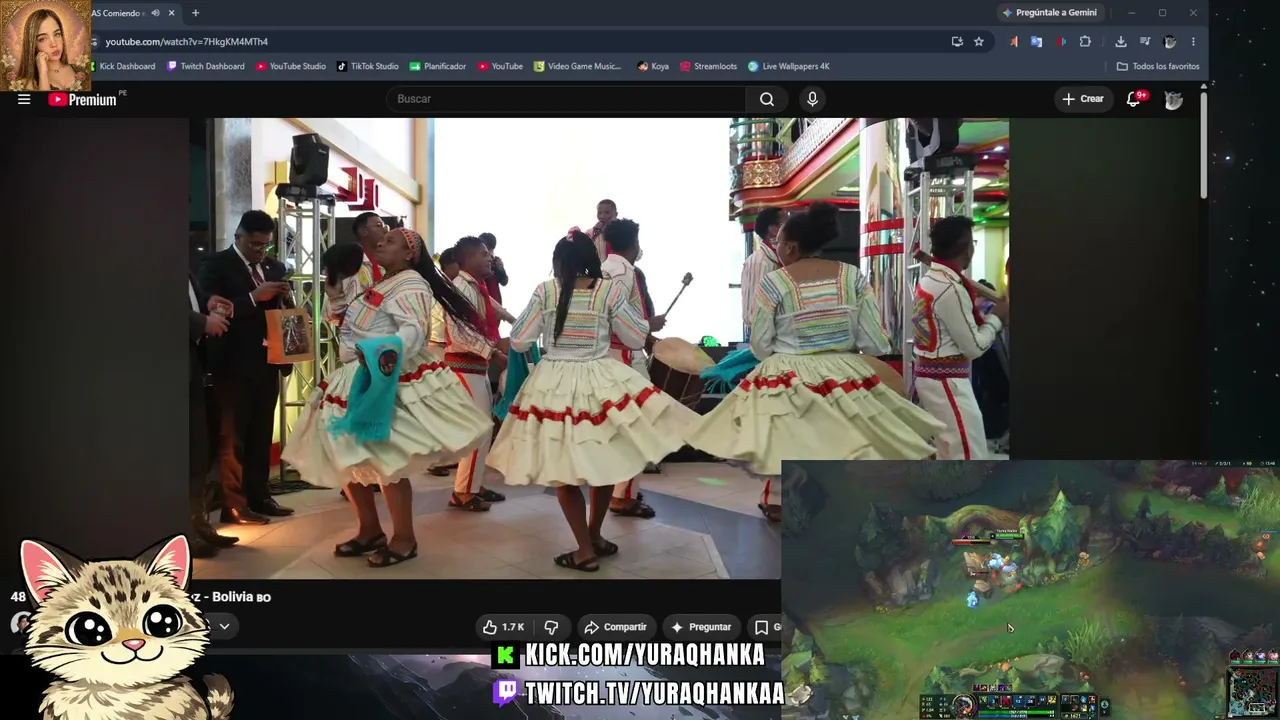The width and height of the screenshot is (1280, 720).
Task: Click the address bar URL
Action: [187, 42]
